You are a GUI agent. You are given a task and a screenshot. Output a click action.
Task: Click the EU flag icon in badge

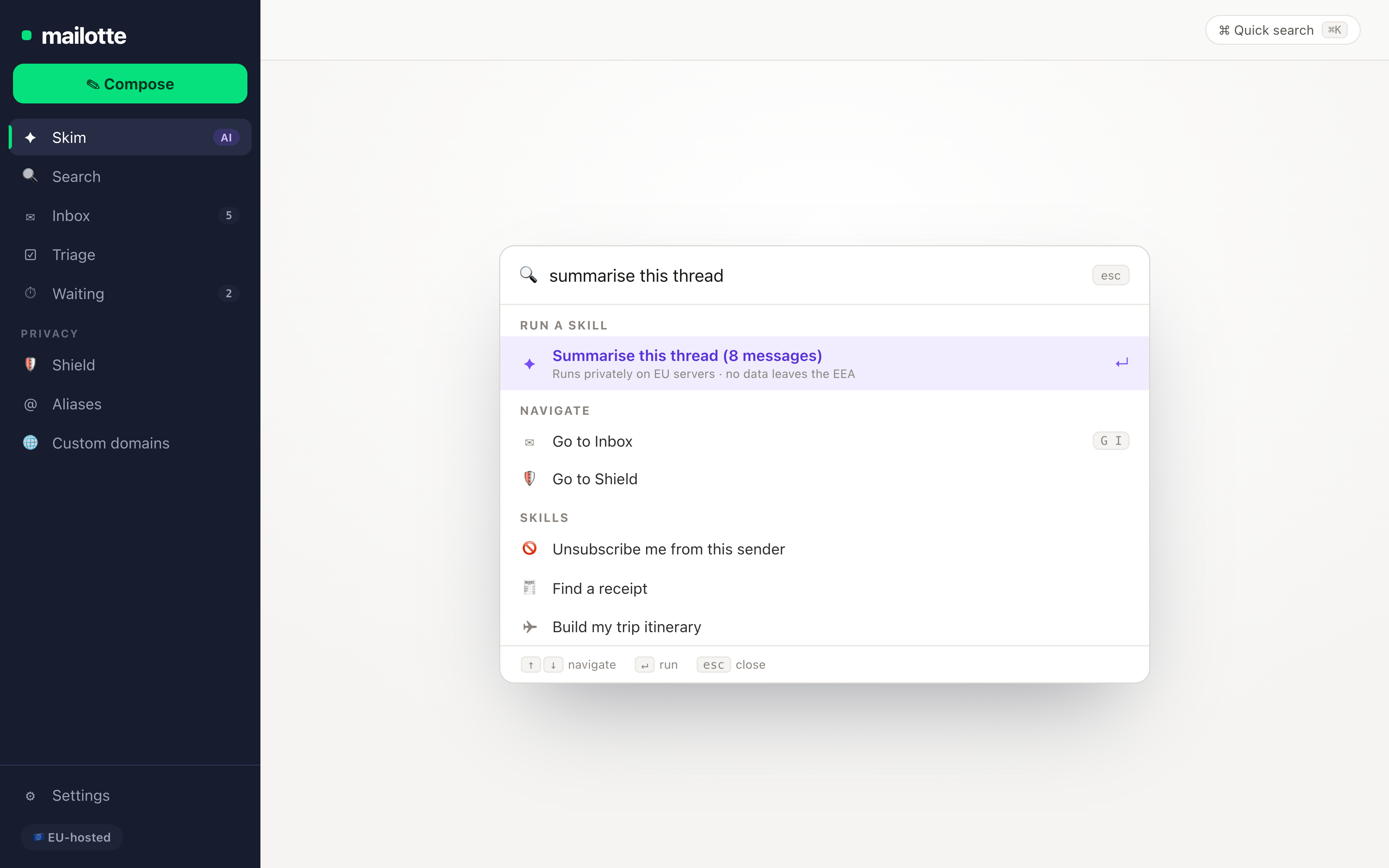click(x=38, y=837)
